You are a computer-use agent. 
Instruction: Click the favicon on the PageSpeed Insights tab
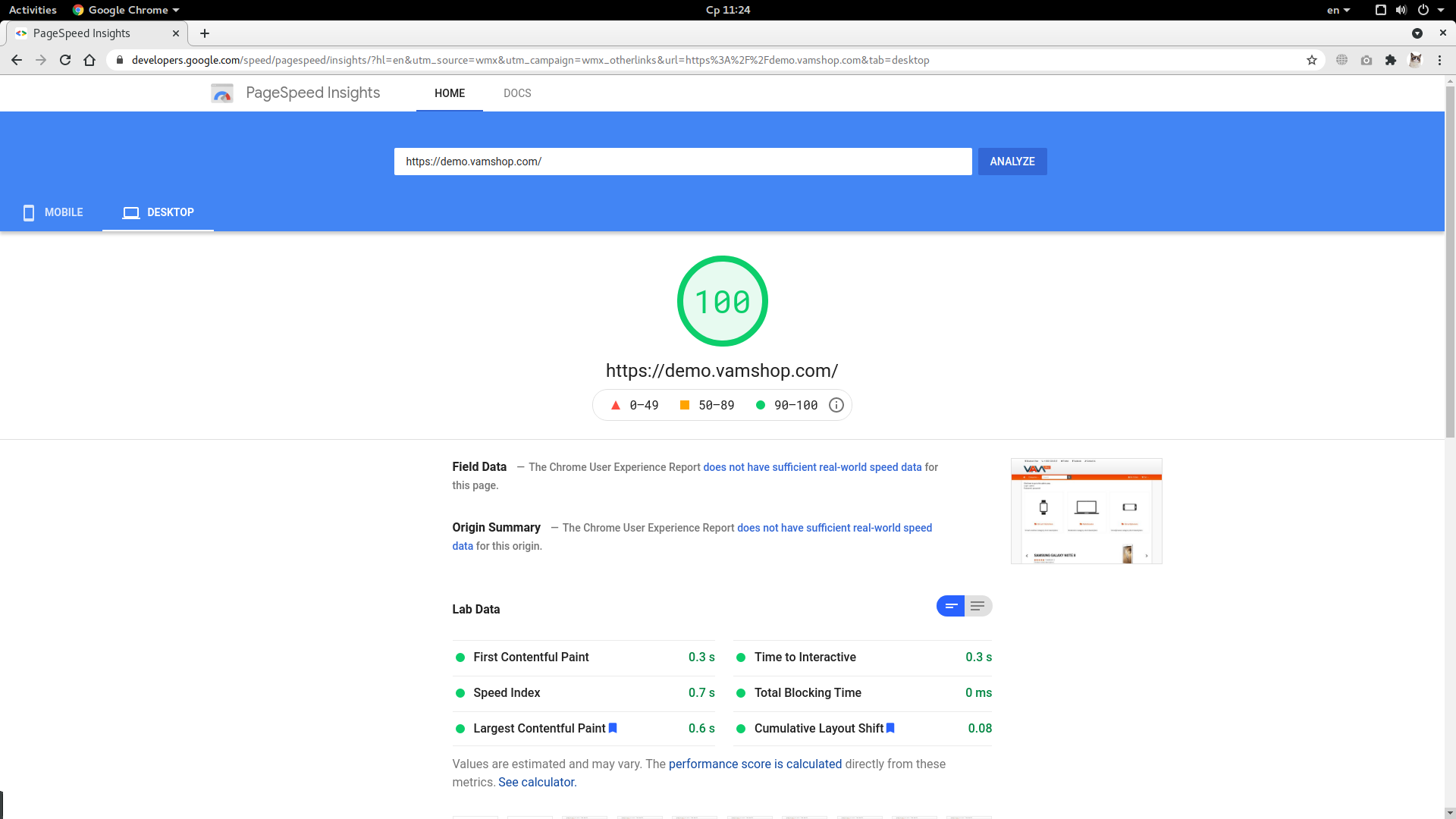[x=21, y=33]
